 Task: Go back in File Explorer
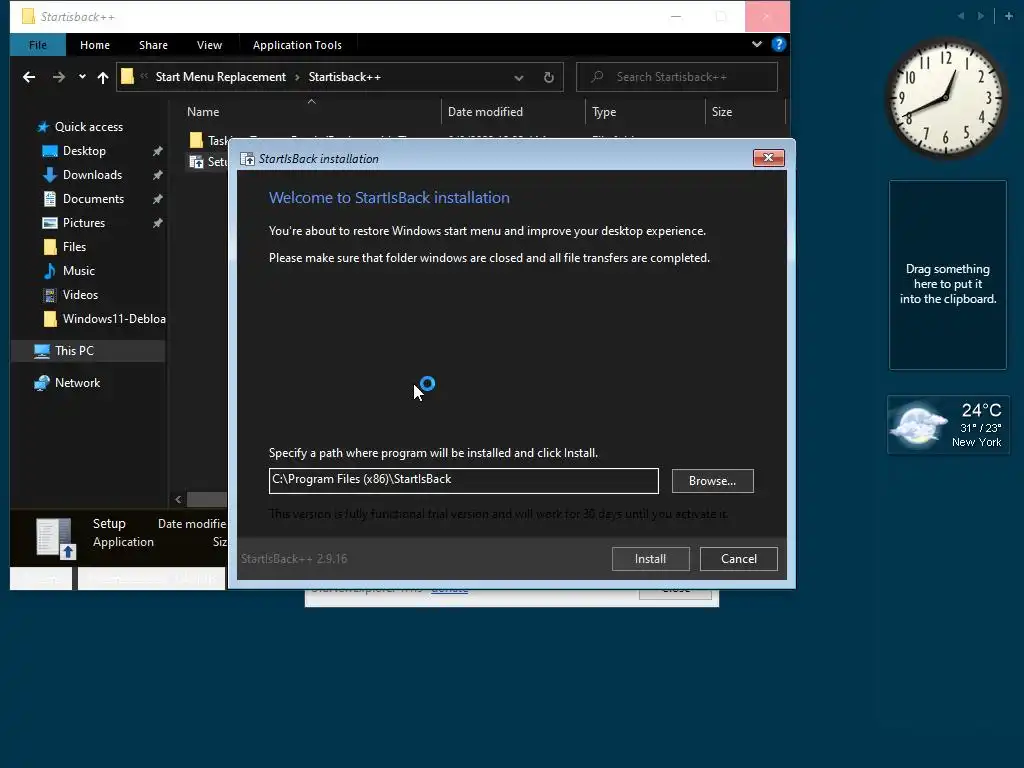(29, 77)
